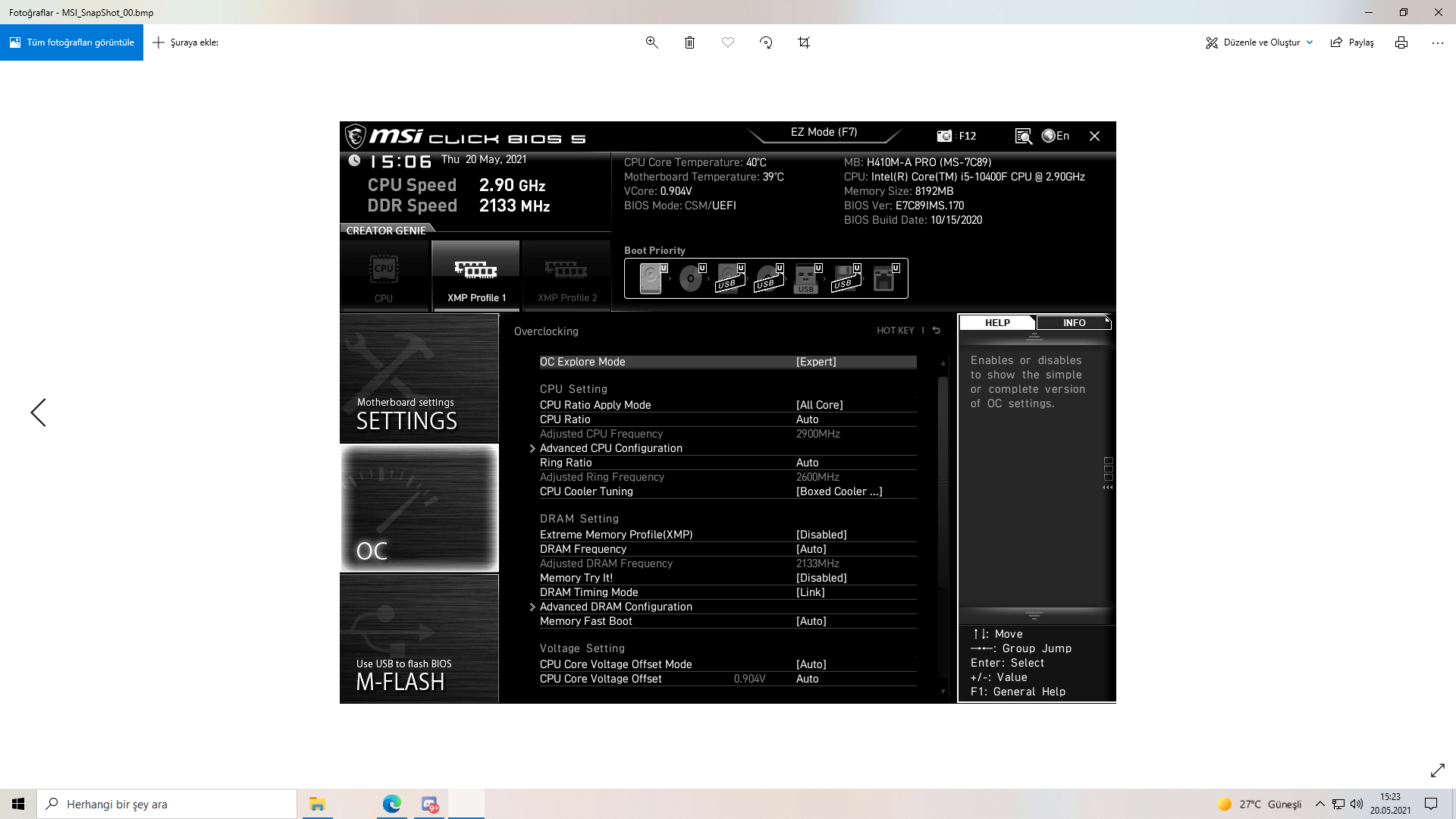Click Şuraya ekle button
Image resolution: width=1456 pixels, height=819 pixels.
[186, 42]
